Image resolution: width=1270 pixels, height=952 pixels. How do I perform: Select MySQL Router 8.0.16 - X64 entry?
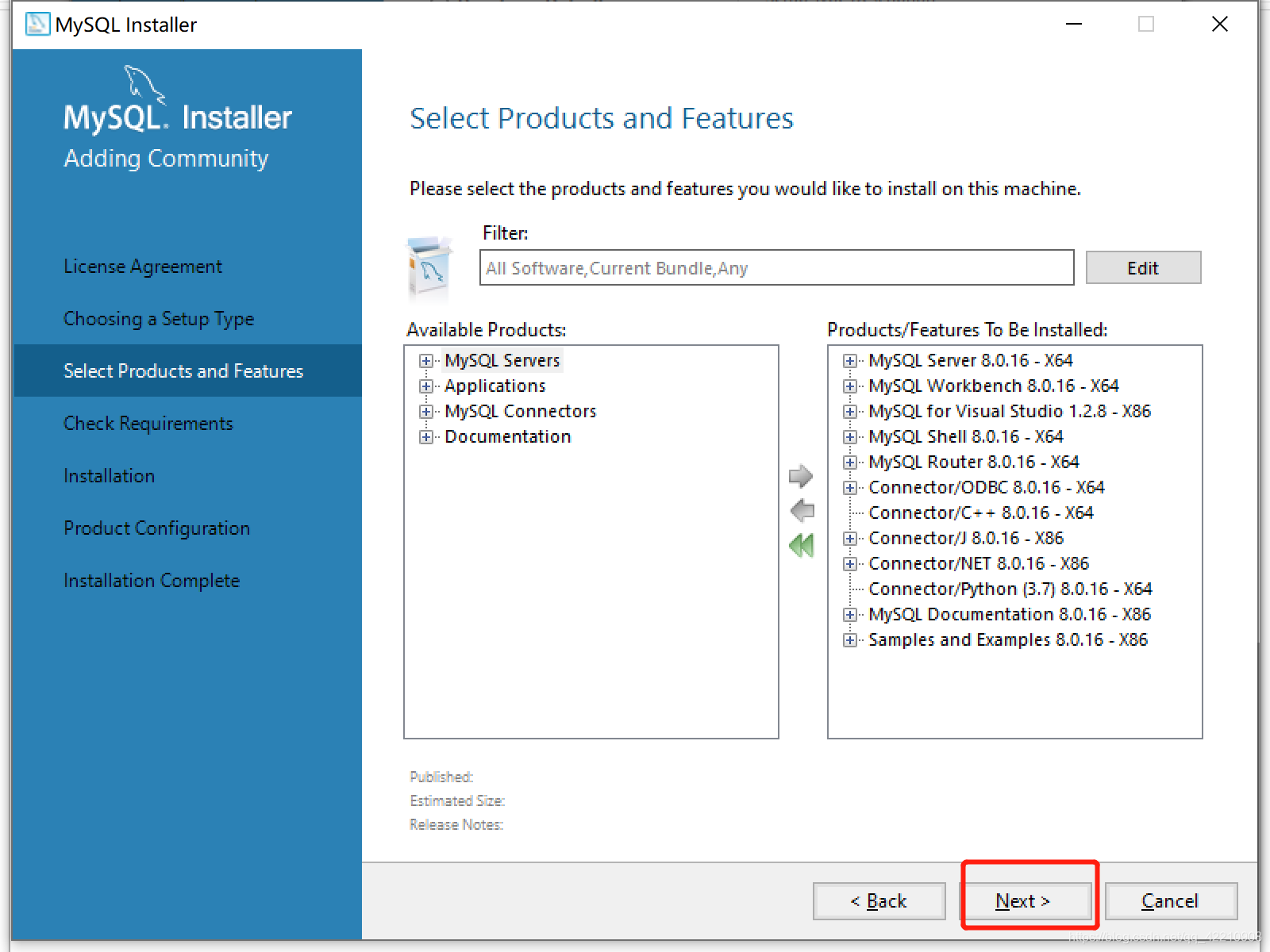tap(973, 462)
